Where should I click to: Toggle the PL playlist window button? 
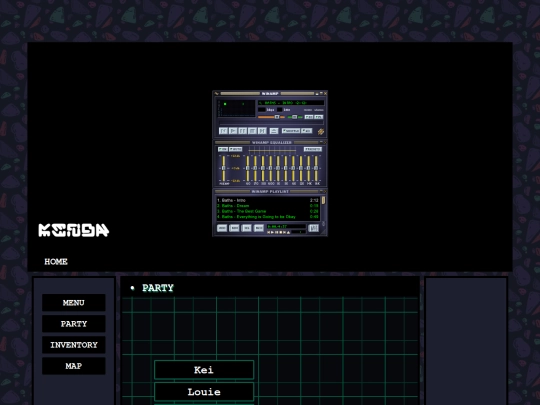pos(319,117)
